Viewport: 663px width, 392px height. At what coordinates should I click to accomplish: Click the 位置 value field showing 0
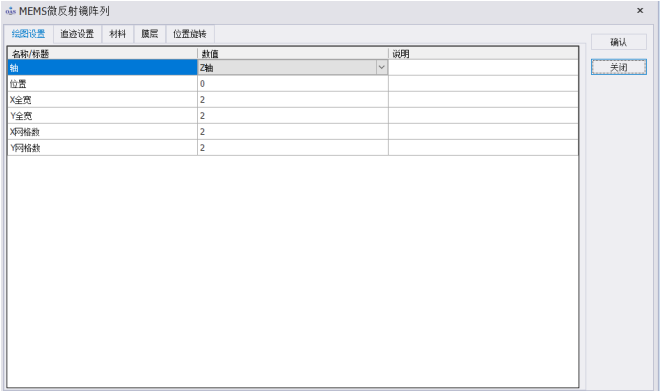(x=293, y=84)
